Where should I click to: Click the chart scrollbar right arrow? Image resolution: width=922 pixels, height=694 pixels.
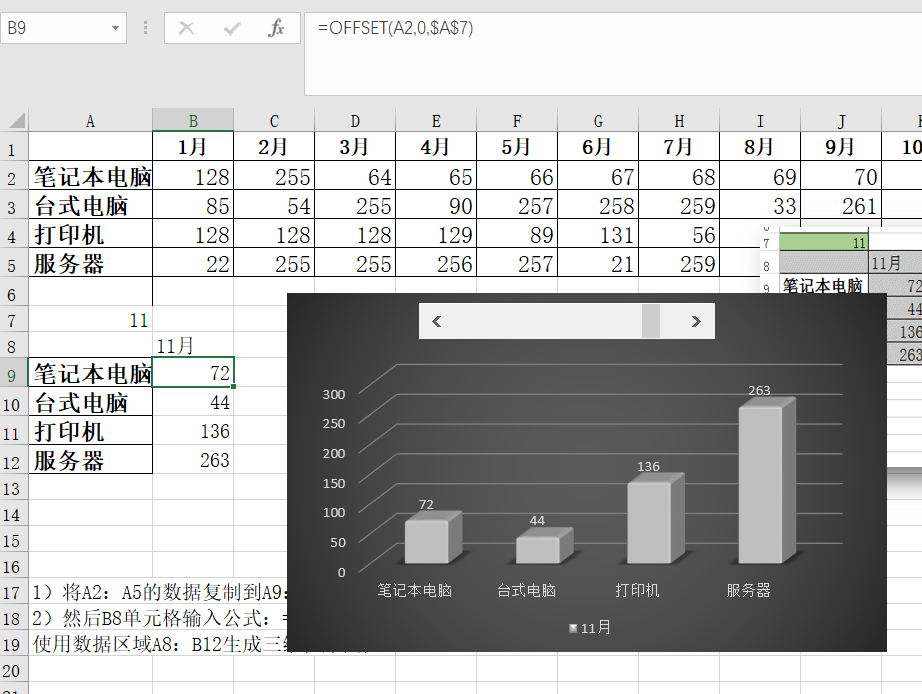click(x=696, y=321)
